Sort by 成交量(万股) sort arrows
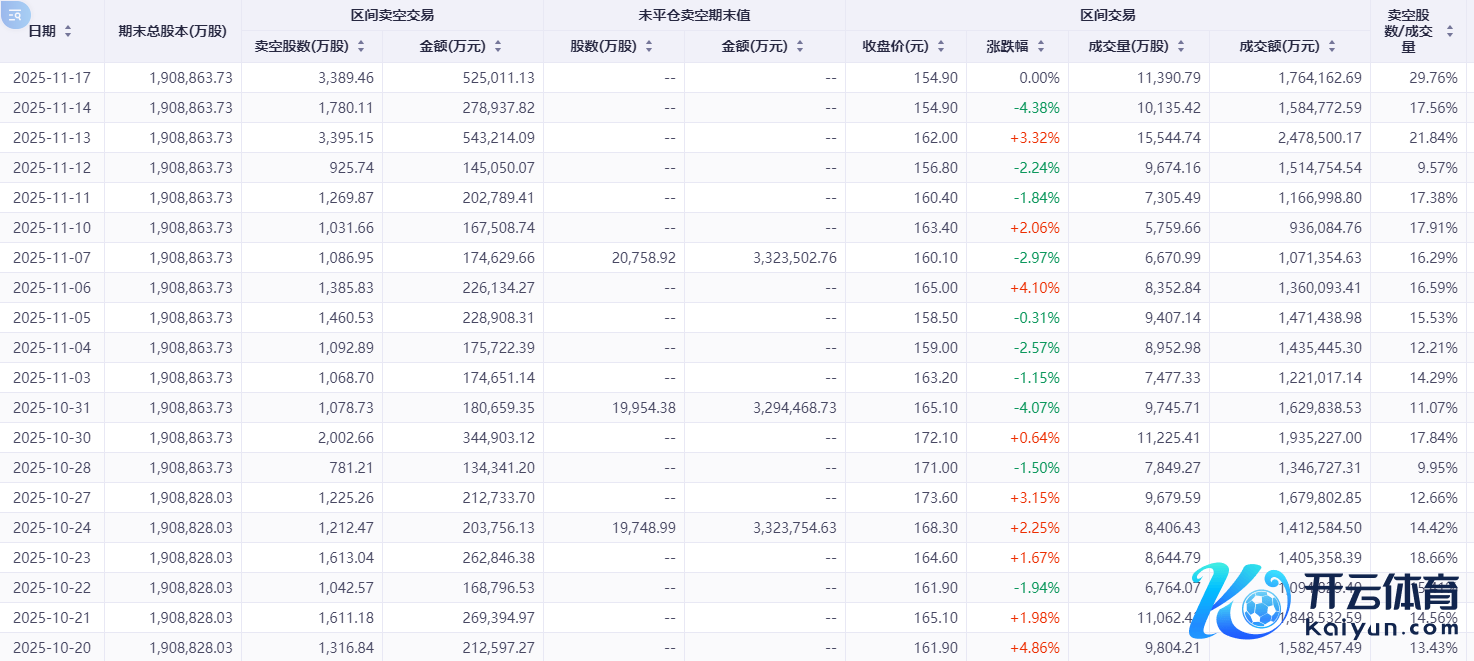Screen dimensions: 1474x661 tap(1181, 47)
